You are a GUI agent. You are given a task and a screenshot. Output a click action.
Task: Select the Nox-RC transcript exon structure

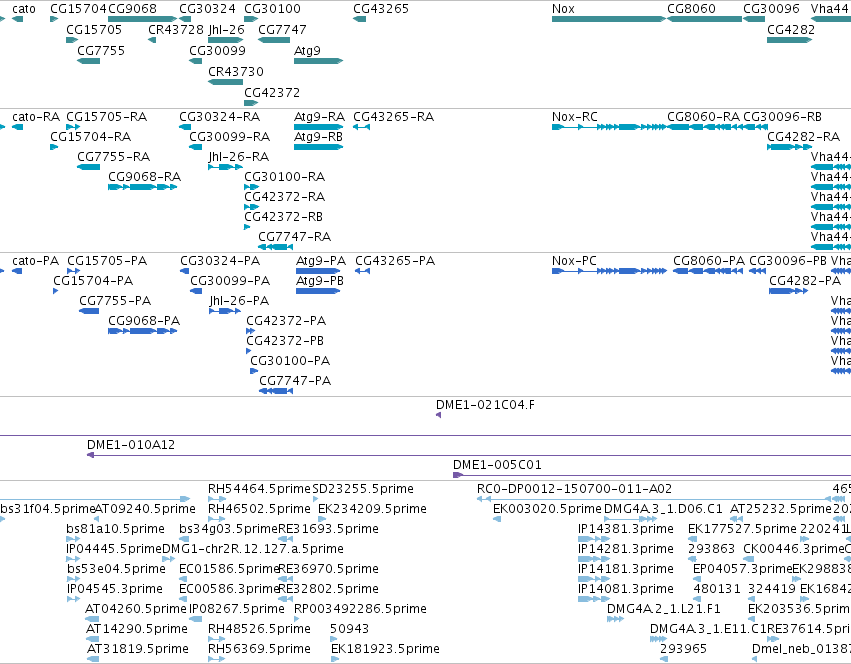pos(609,127)
